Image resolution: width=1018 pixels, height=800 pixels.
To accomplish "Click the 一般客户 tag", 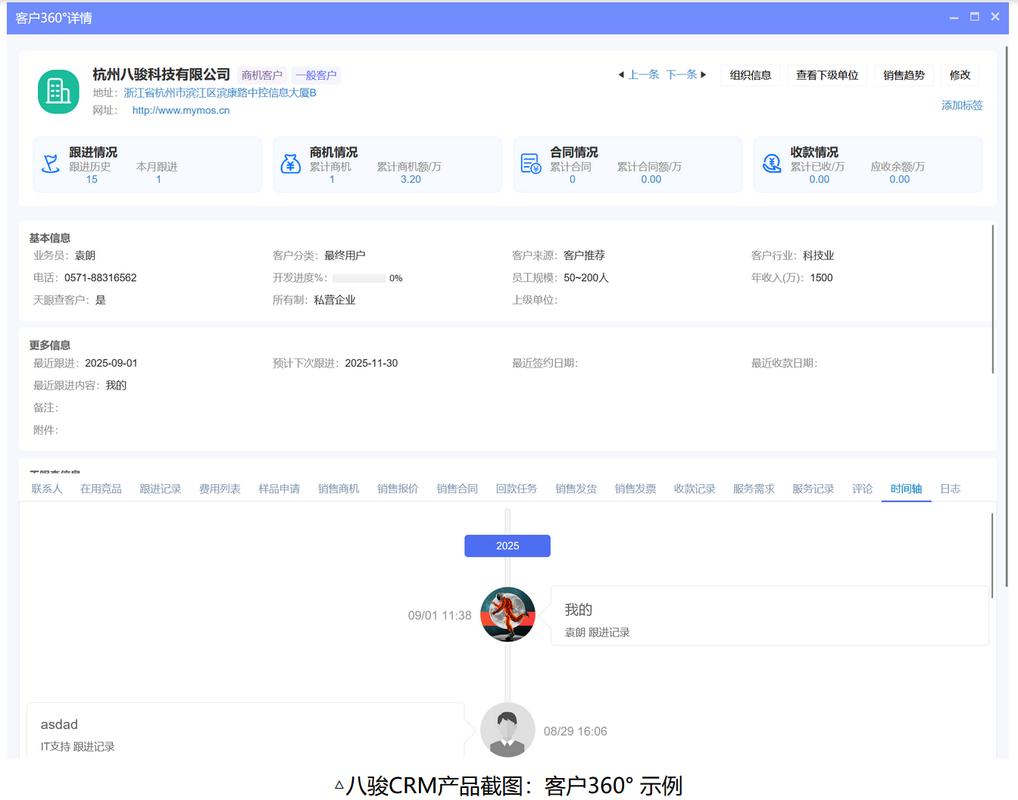I will 316,75.
